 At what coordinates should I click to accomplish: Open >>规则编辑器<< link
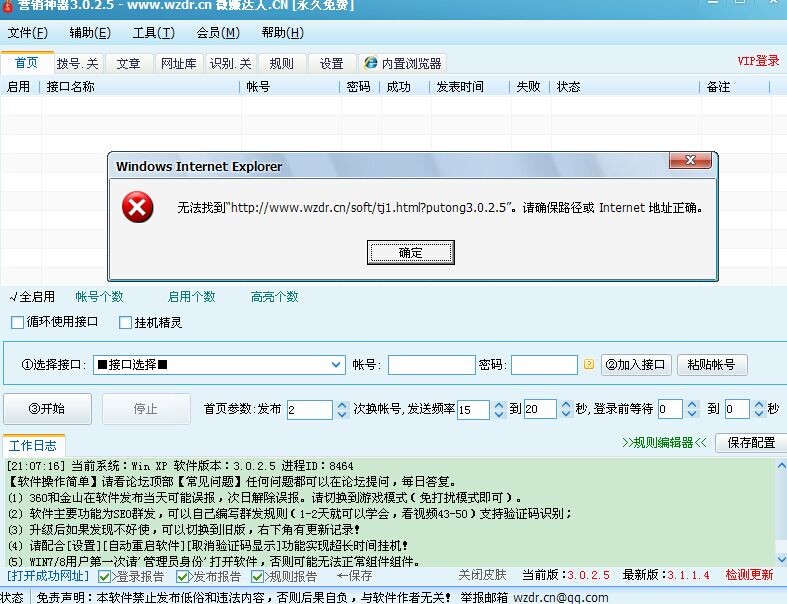pos(664,442)
